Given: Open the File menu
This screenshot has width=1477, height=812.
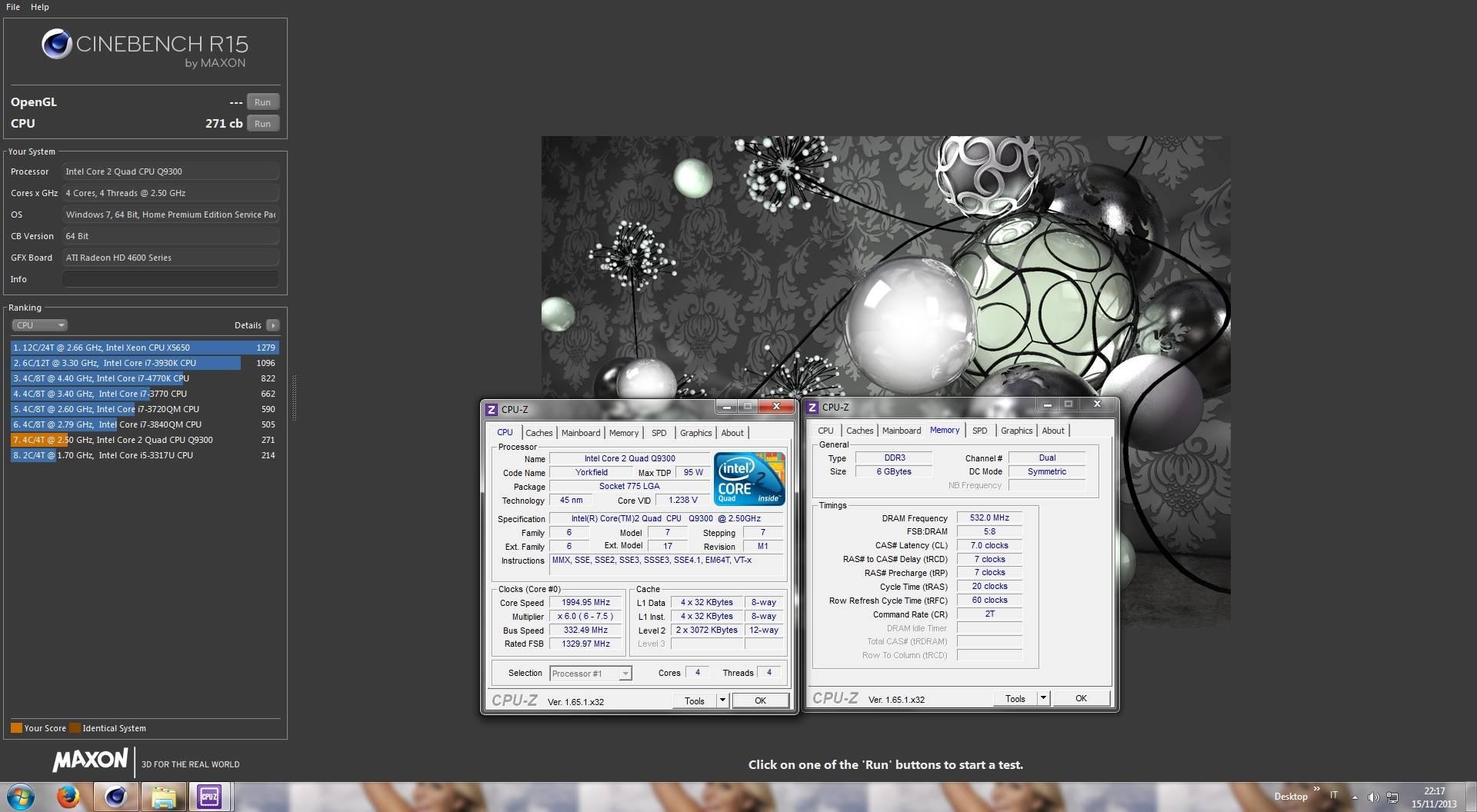Looking at the screenshot, I should click(13, 7).
